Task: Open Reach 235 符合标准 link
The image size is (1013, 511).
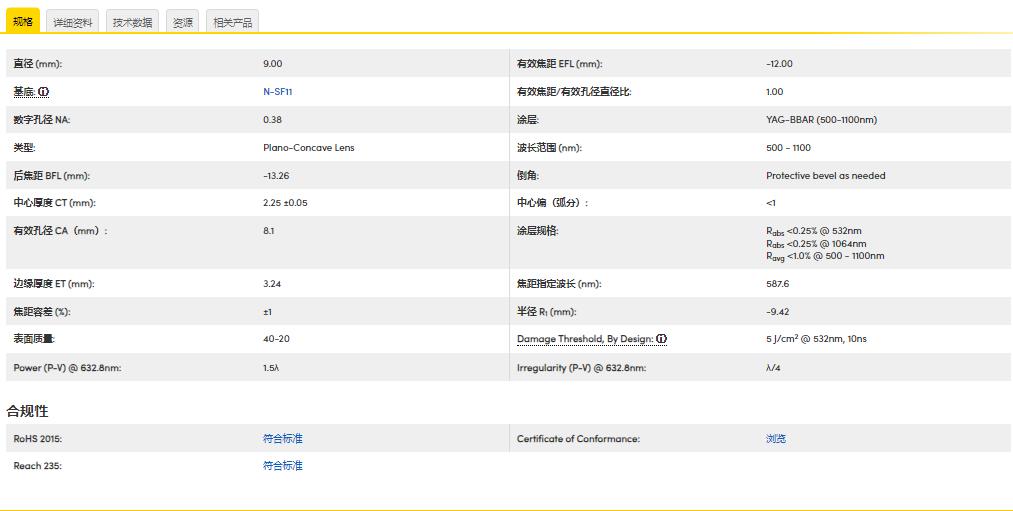Action: [282, 466]
